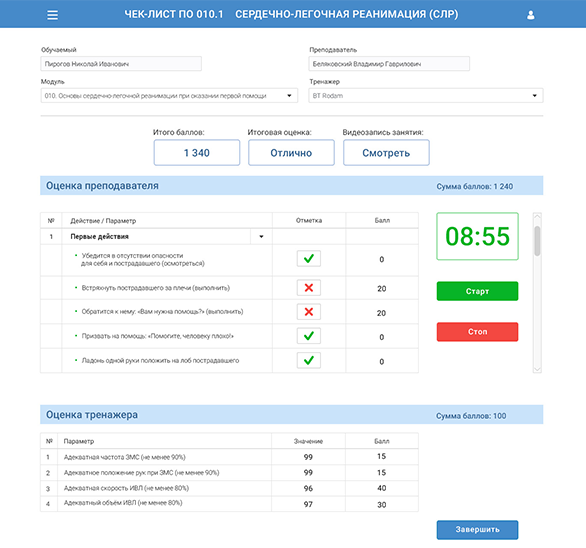Click the 1 340 total points box

[197, 153]
